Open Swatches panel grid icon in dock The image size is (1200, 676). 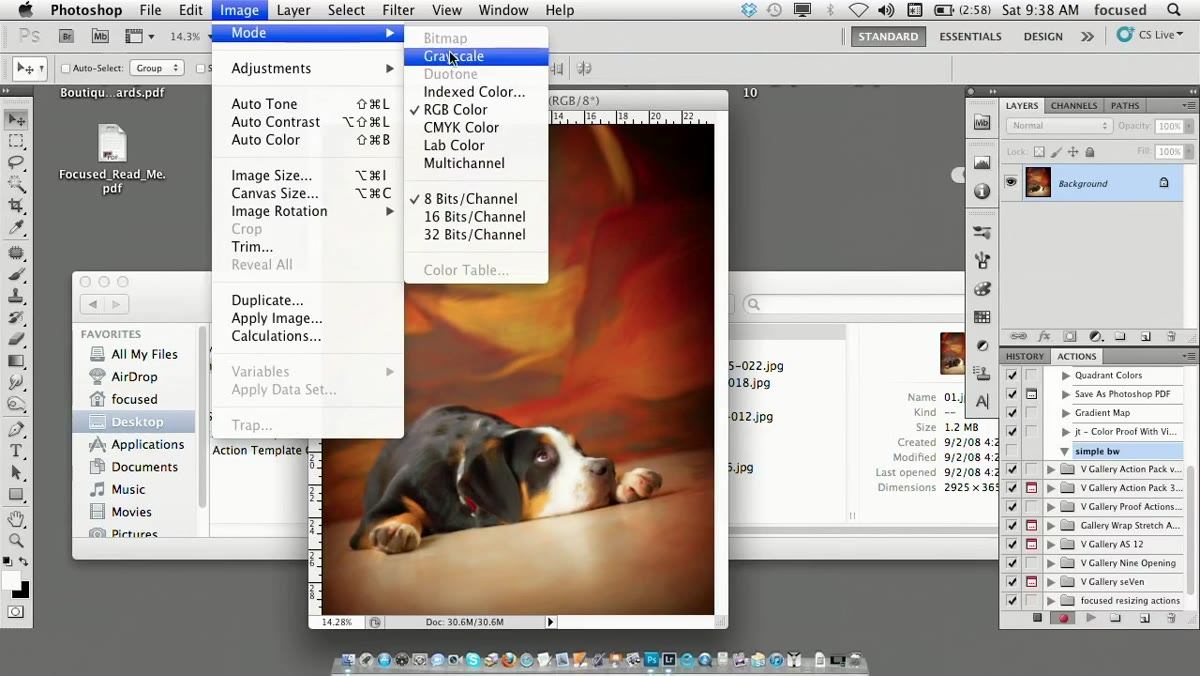(x=982, y=318)
